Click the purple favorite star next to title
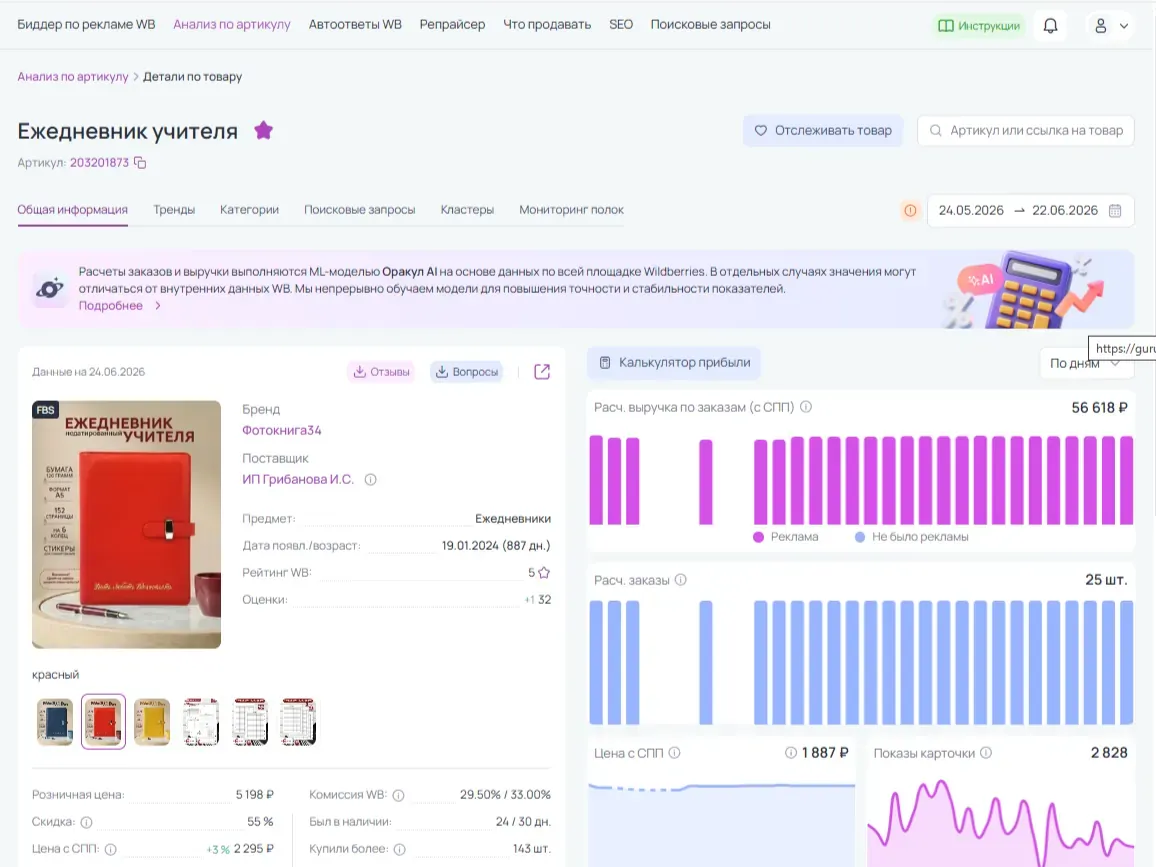Image resolution: width=1156 pixels, height=867 pixels. [x=263, y=130]
